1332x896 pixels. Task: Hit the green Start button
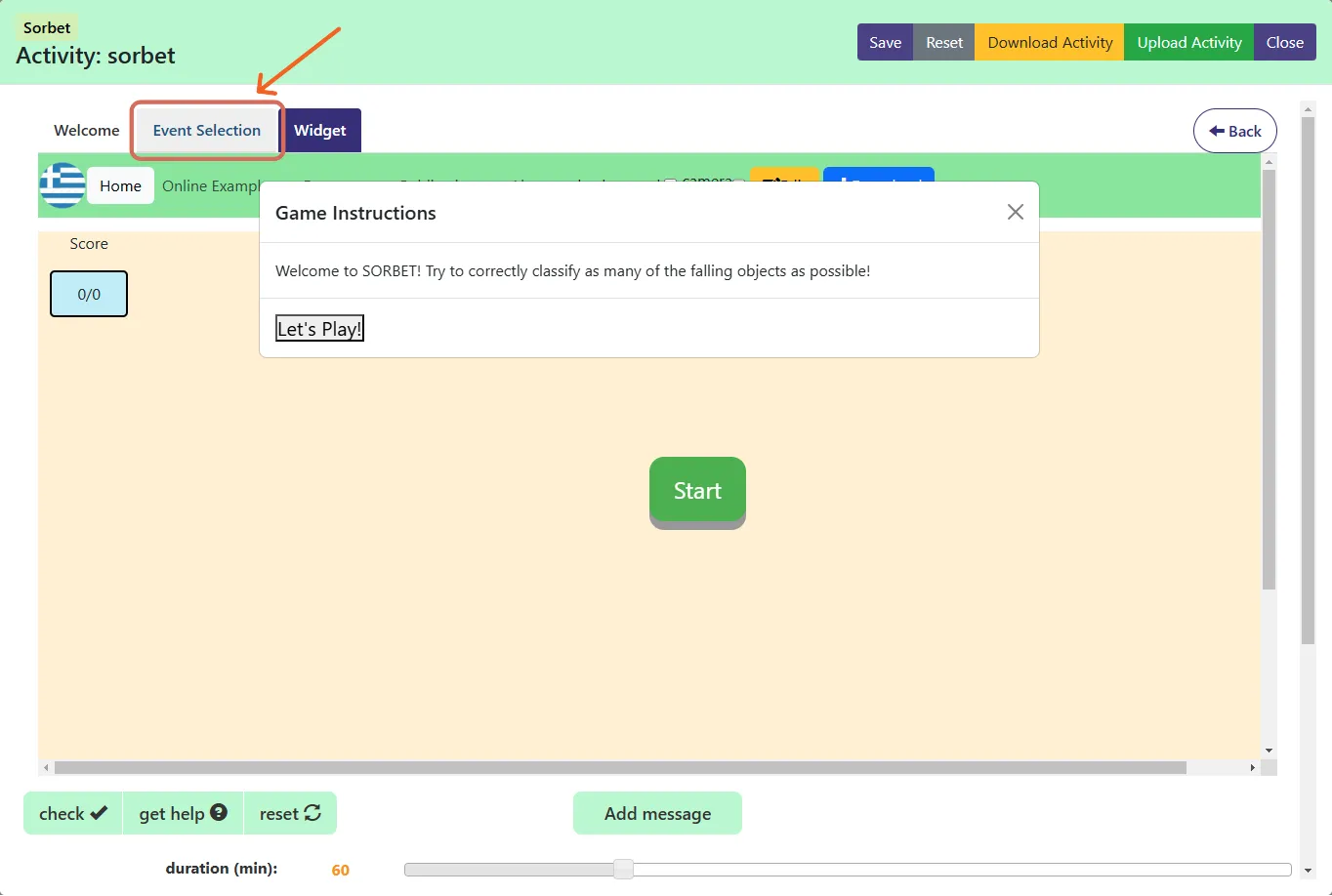coord(697,491)
